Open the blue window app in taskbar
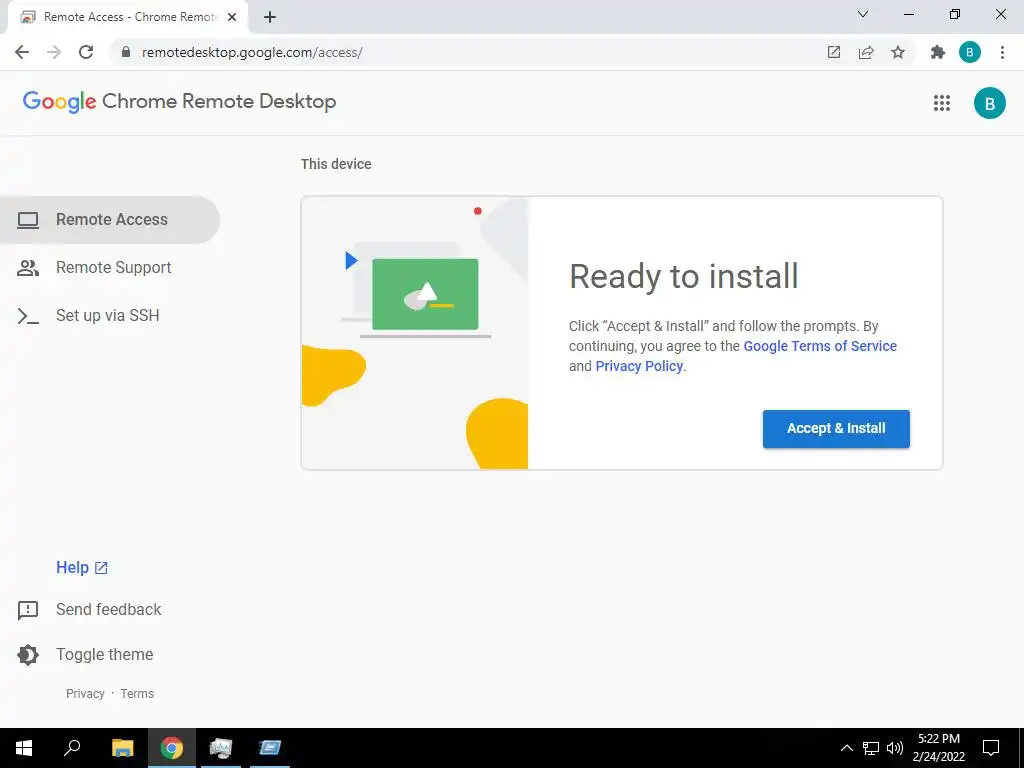 tap(270, 748)
